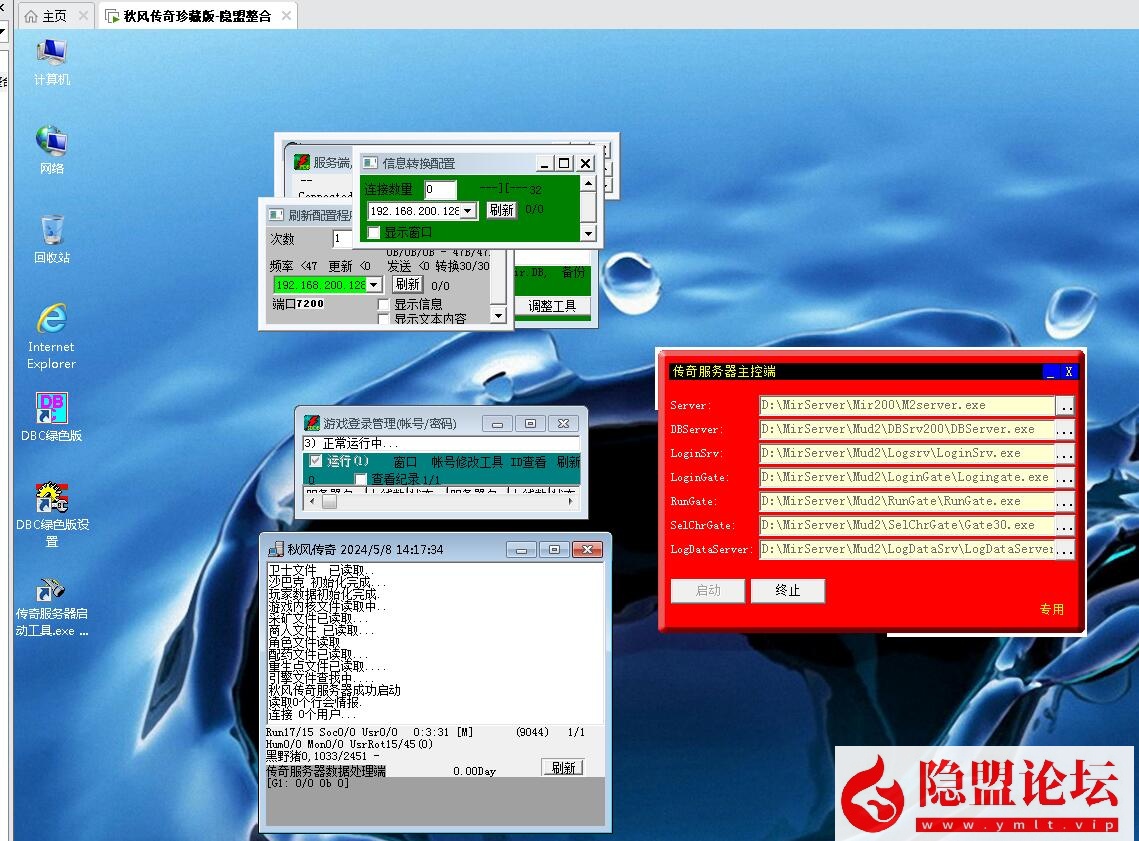Open the DBC绿色版 desktop shortcut
The width and height of the screenshot is (1139, 841).
click(x=52, y=417)
